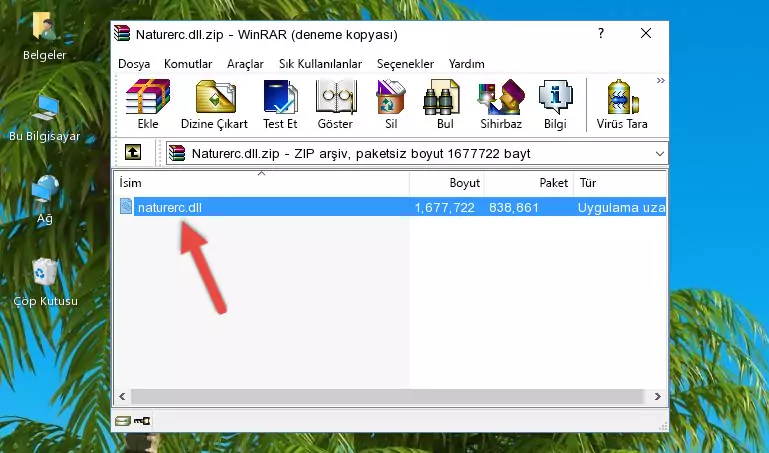Image resolution: width=769 pixels, height=453 pixels.
Task: Click the archive icon in address bar
Action: pos(177,153)
